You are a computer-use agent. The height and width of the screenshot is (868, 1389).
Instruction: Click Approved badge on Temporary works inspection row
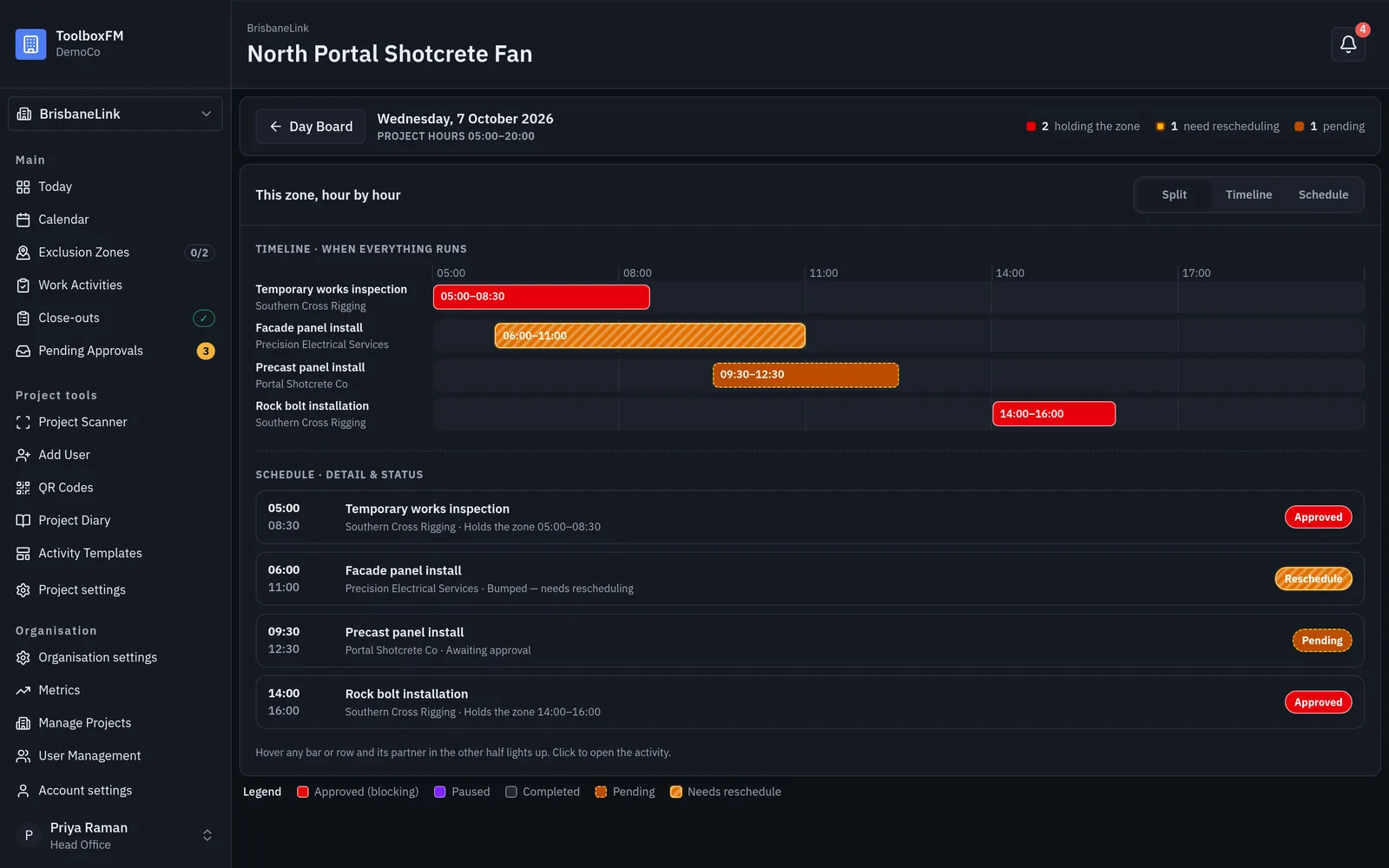pyautogui.click(x=1318, y=517)
